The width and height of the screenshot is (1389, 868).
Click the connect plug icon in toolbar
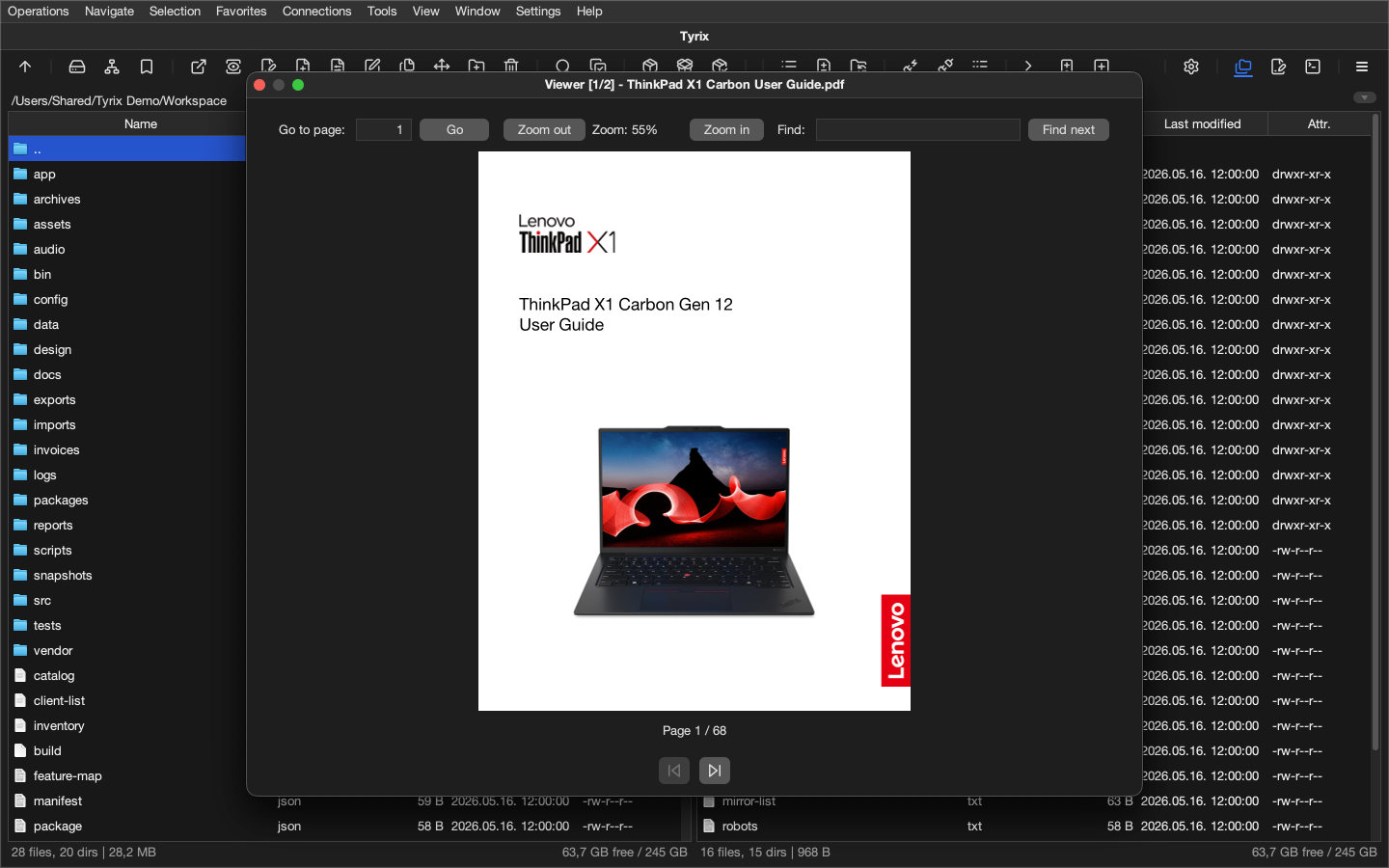pyautogui.click(x=911, y=66)
